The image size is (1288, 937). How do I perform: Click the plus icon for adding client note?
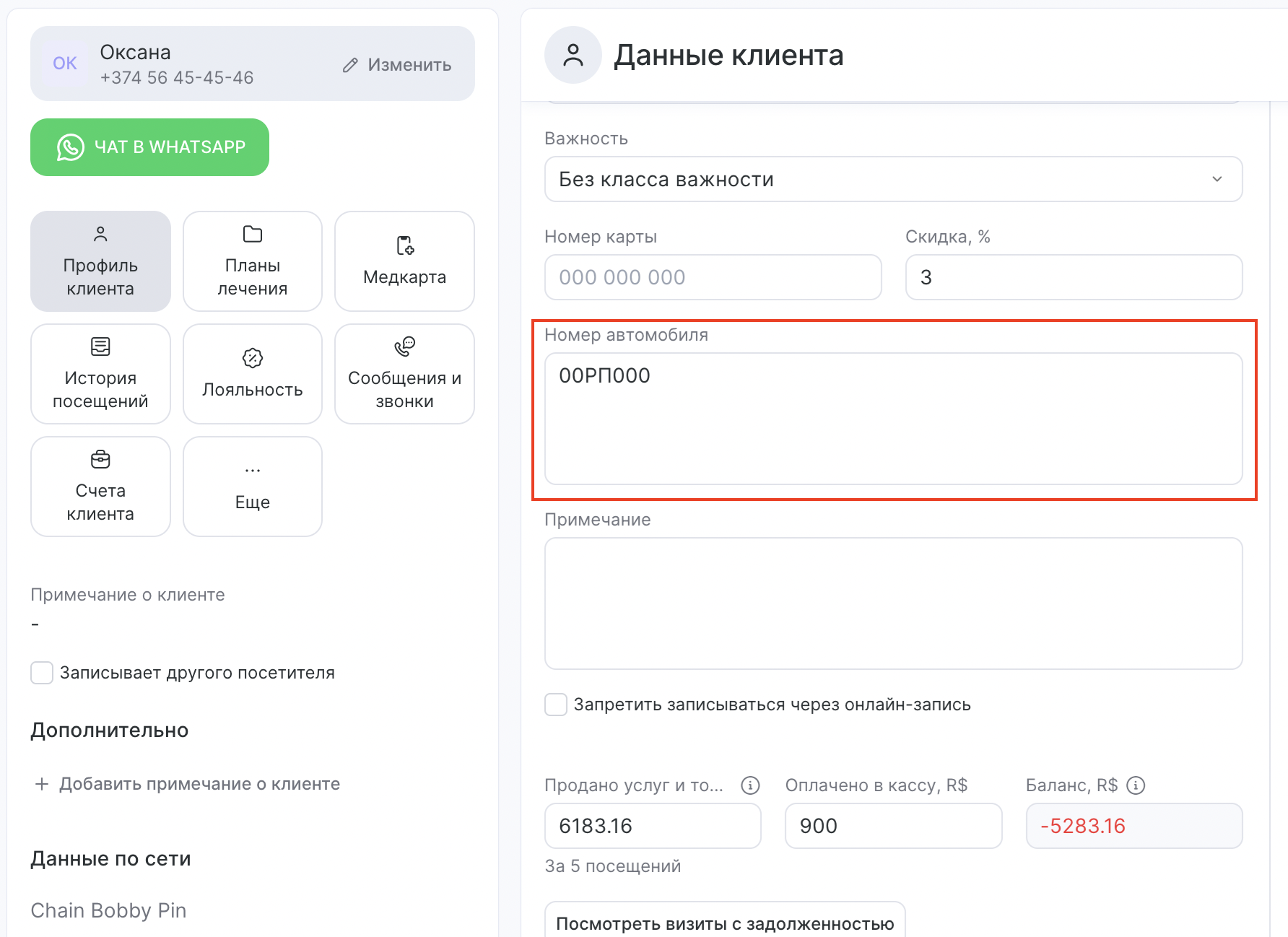pos(42,784)
